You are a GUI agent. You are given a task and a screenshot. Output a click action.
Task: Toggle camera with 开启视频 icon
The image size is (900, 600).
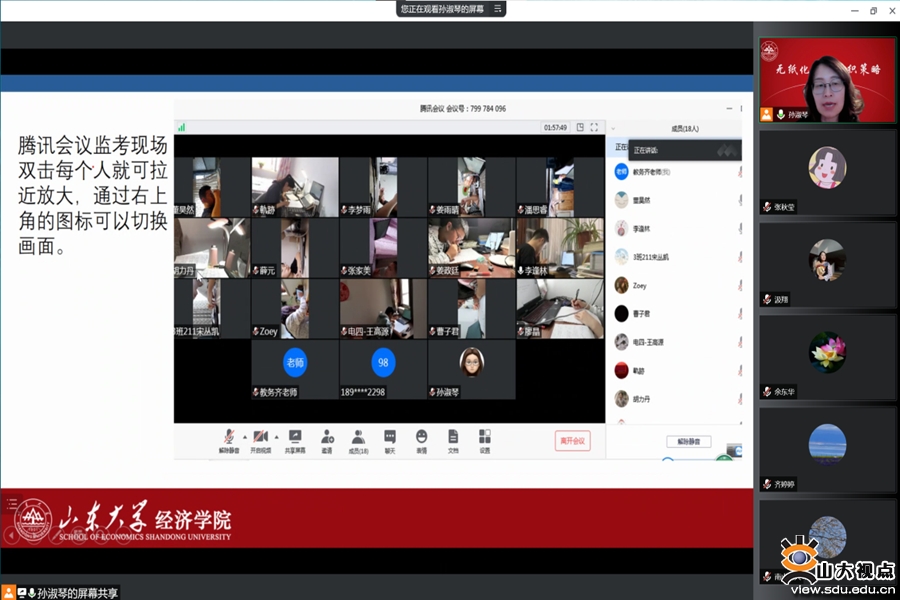pyautogui.click(x=259, y=437)
